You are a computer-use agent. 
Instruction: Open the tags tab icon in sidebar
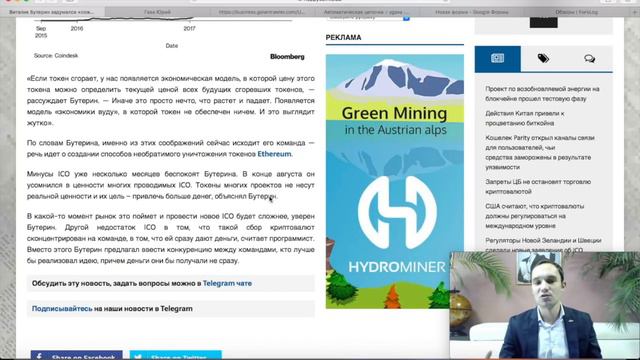point(543,58)
